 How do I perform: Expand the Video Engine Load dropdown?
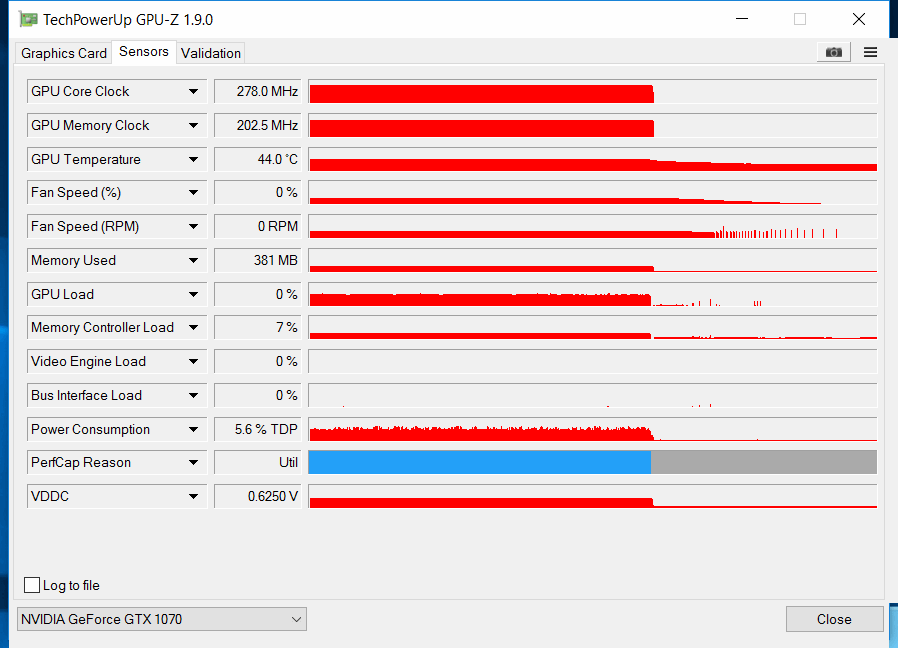coord(194,361)
